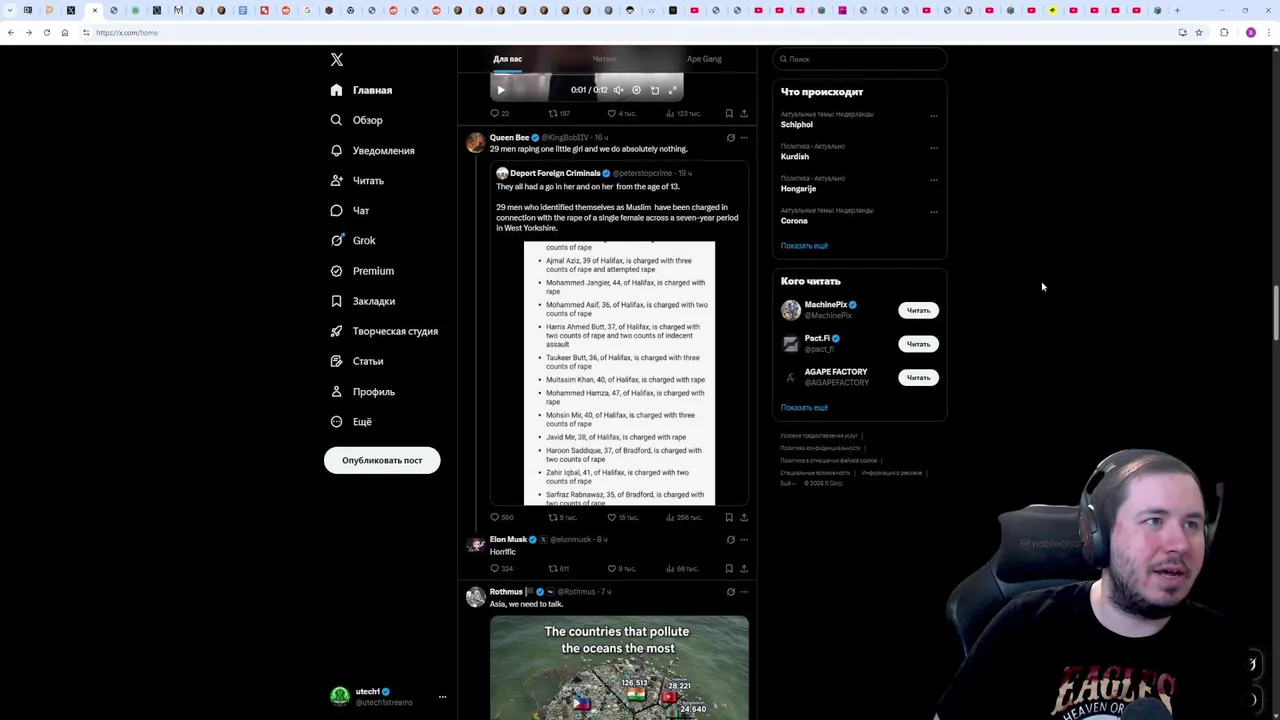This screenshot has width=1280, height=720.
Task: Repost Elon Musk post
Action: coord(558,568)
